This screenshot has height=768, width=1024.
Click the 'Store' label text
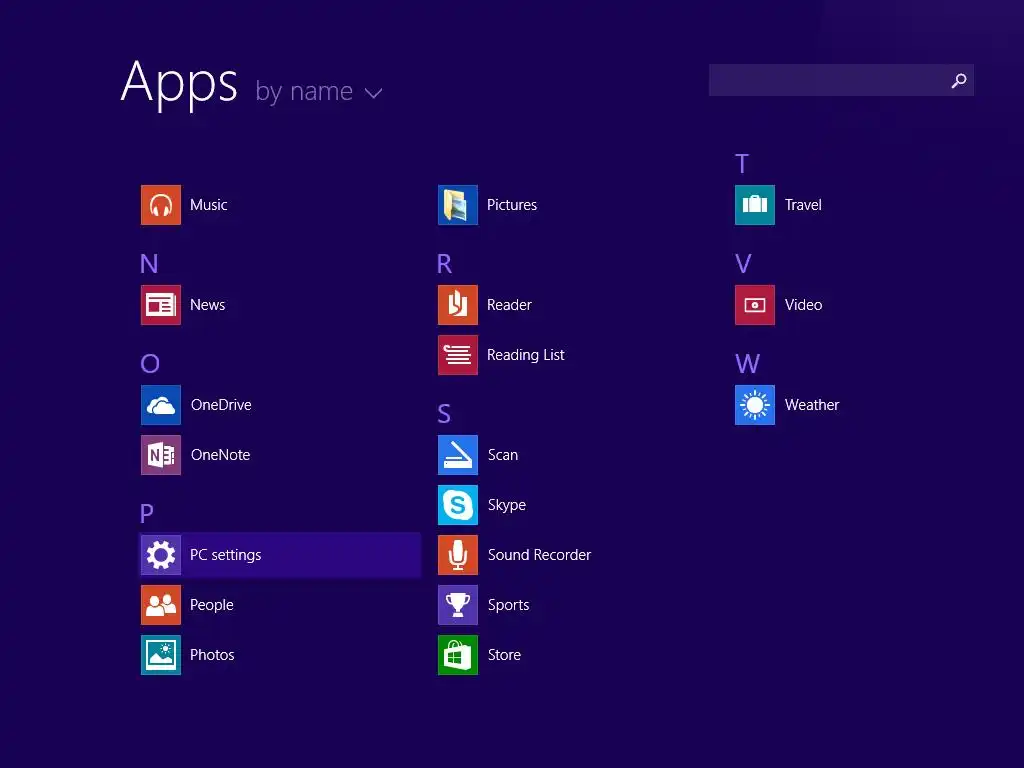504,655
